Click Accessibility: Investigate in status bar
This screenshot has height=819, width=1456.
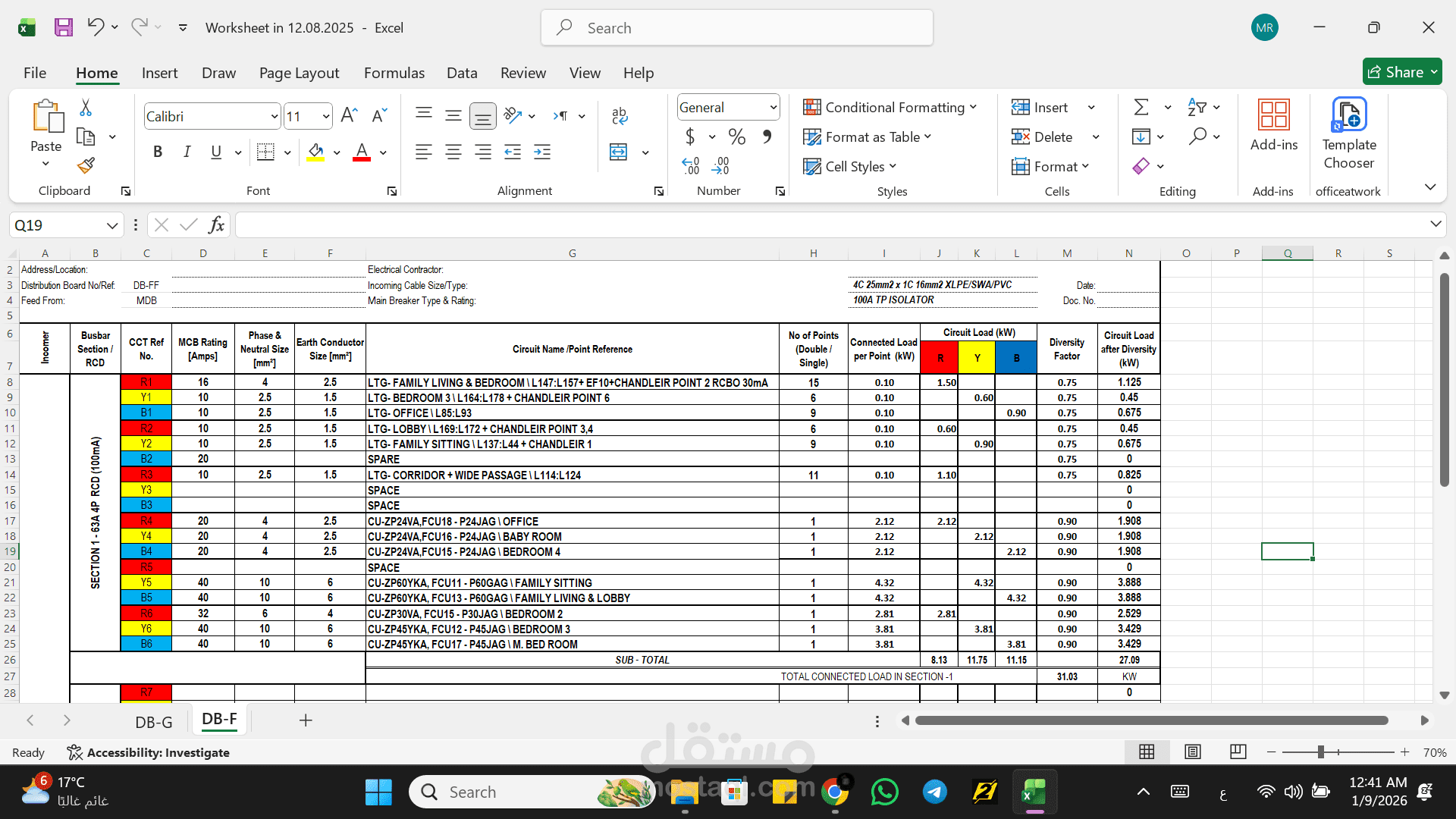coord(149,752)
